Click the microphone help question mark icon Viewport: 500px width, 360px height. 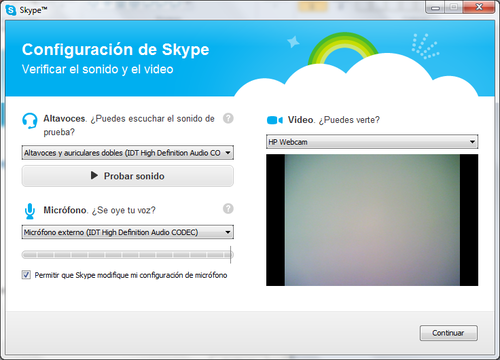click(228, 209)
